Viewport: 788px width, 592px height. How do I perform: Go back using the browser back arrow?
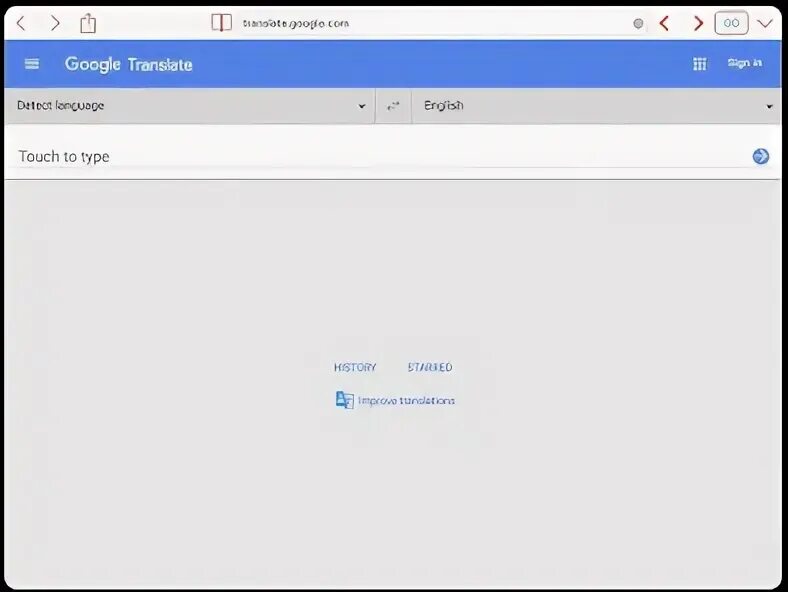21,23
